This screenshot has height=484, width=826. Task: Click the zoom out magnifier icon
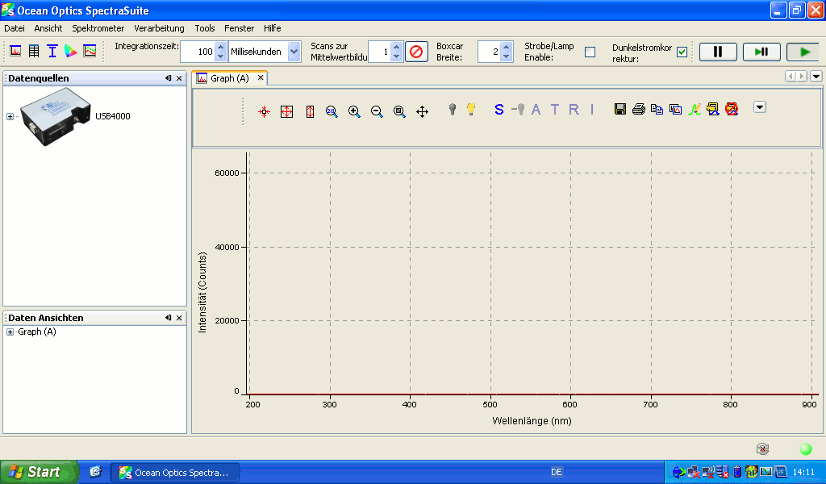tap(377, 111)
